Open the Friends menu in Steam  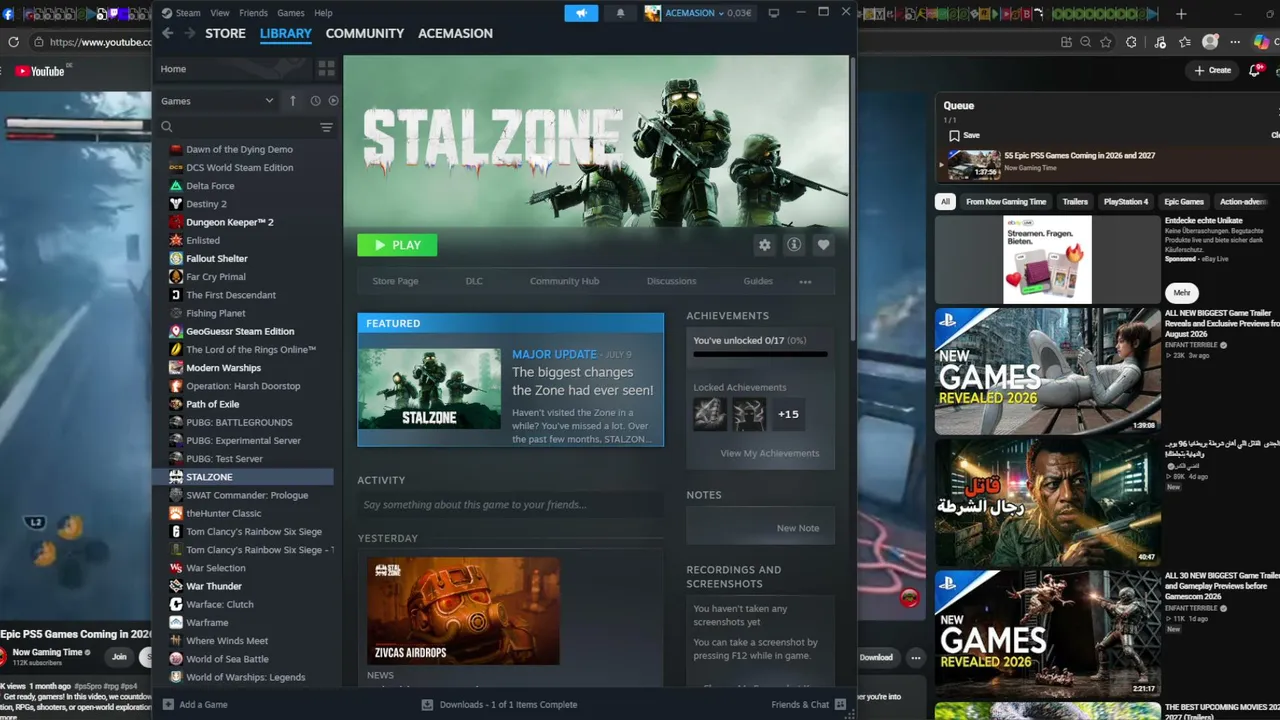[253, 13]
